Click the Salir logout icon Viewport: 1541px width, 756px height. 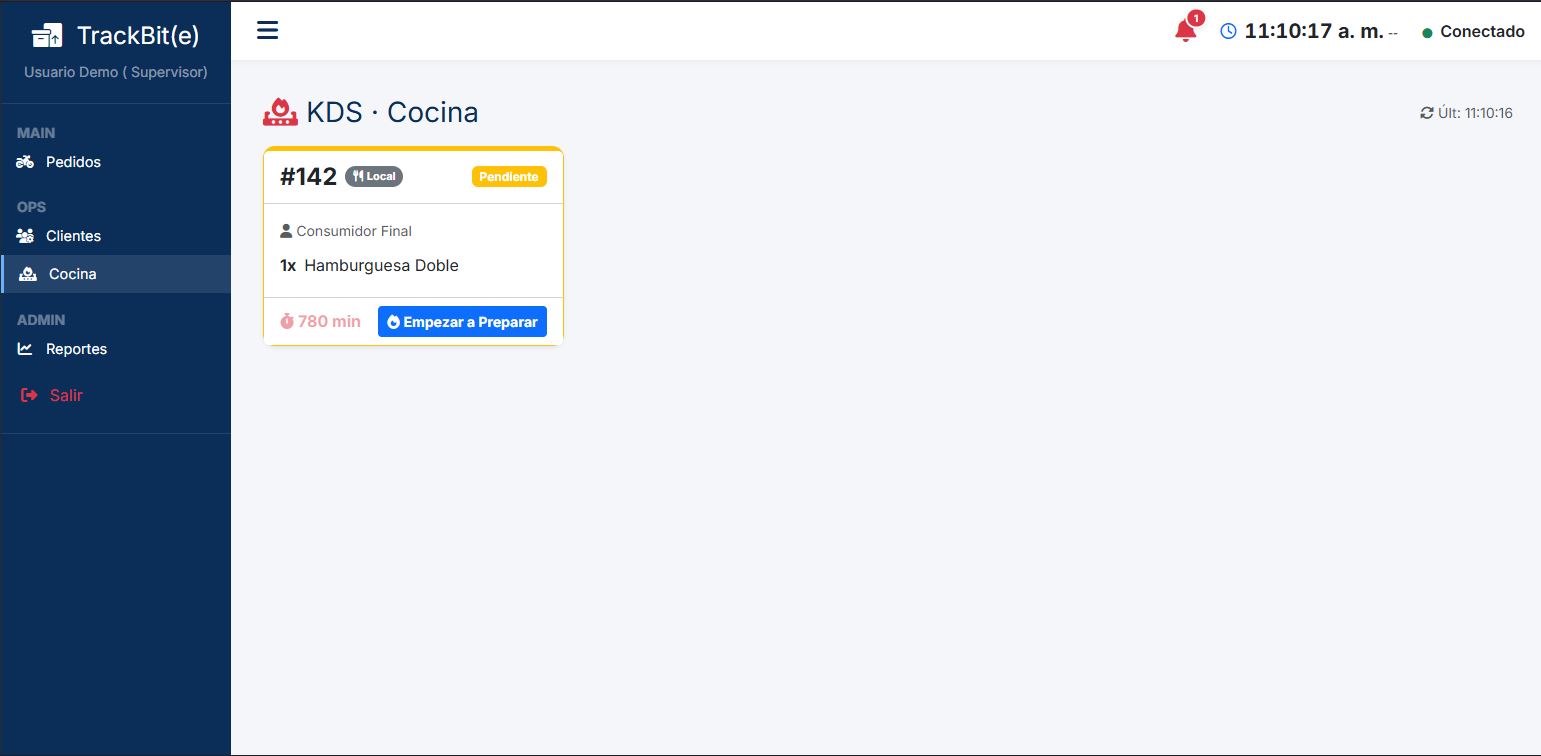[27, 394]
